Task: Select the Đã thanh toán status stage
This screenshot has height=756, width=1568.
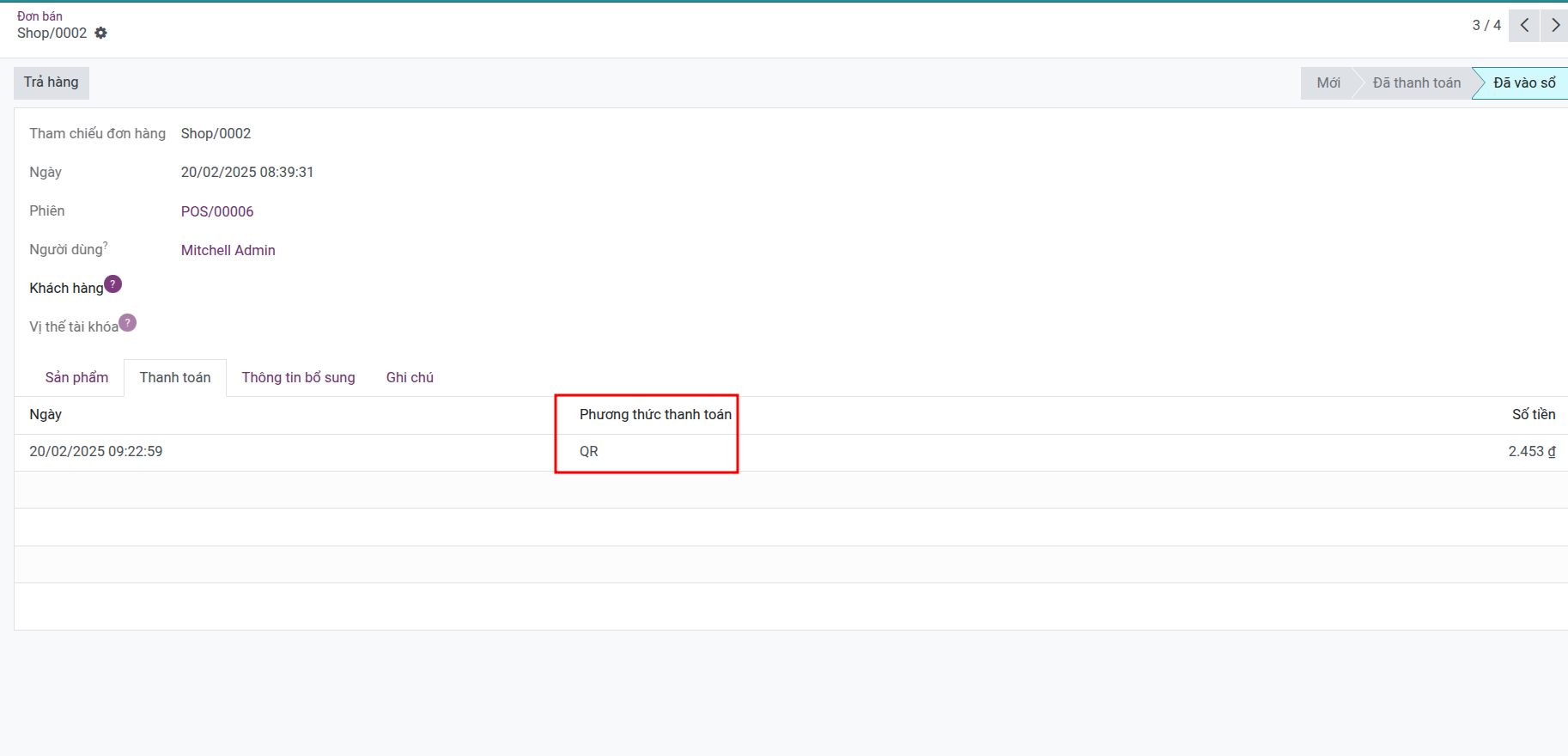Action: (x=1416, y=82)
